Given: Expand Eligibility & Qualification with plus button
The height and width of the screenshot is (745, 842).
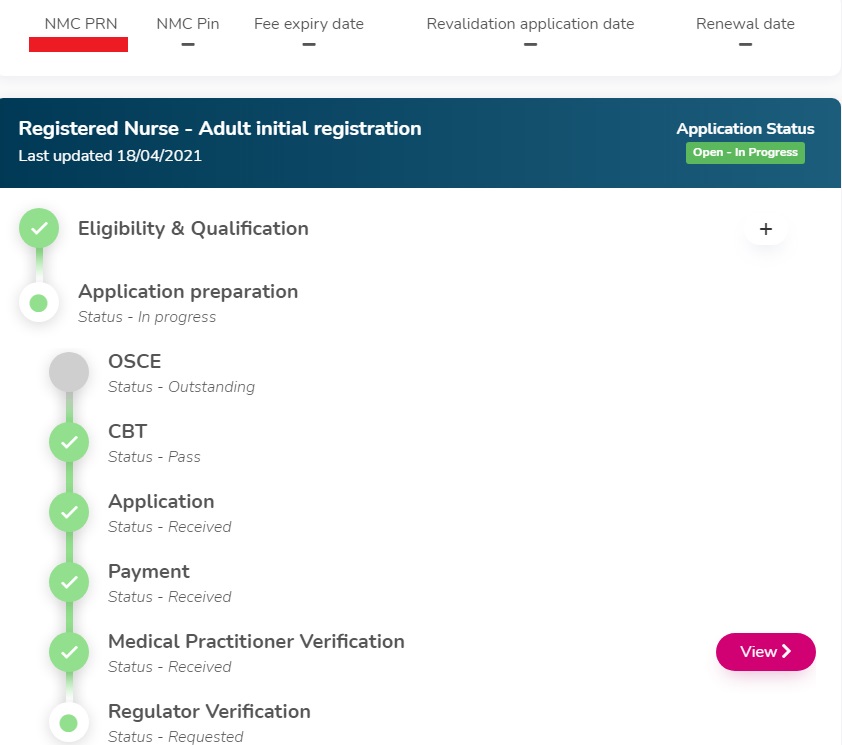Looking at the screenshot, I should (x=766, y=229).
